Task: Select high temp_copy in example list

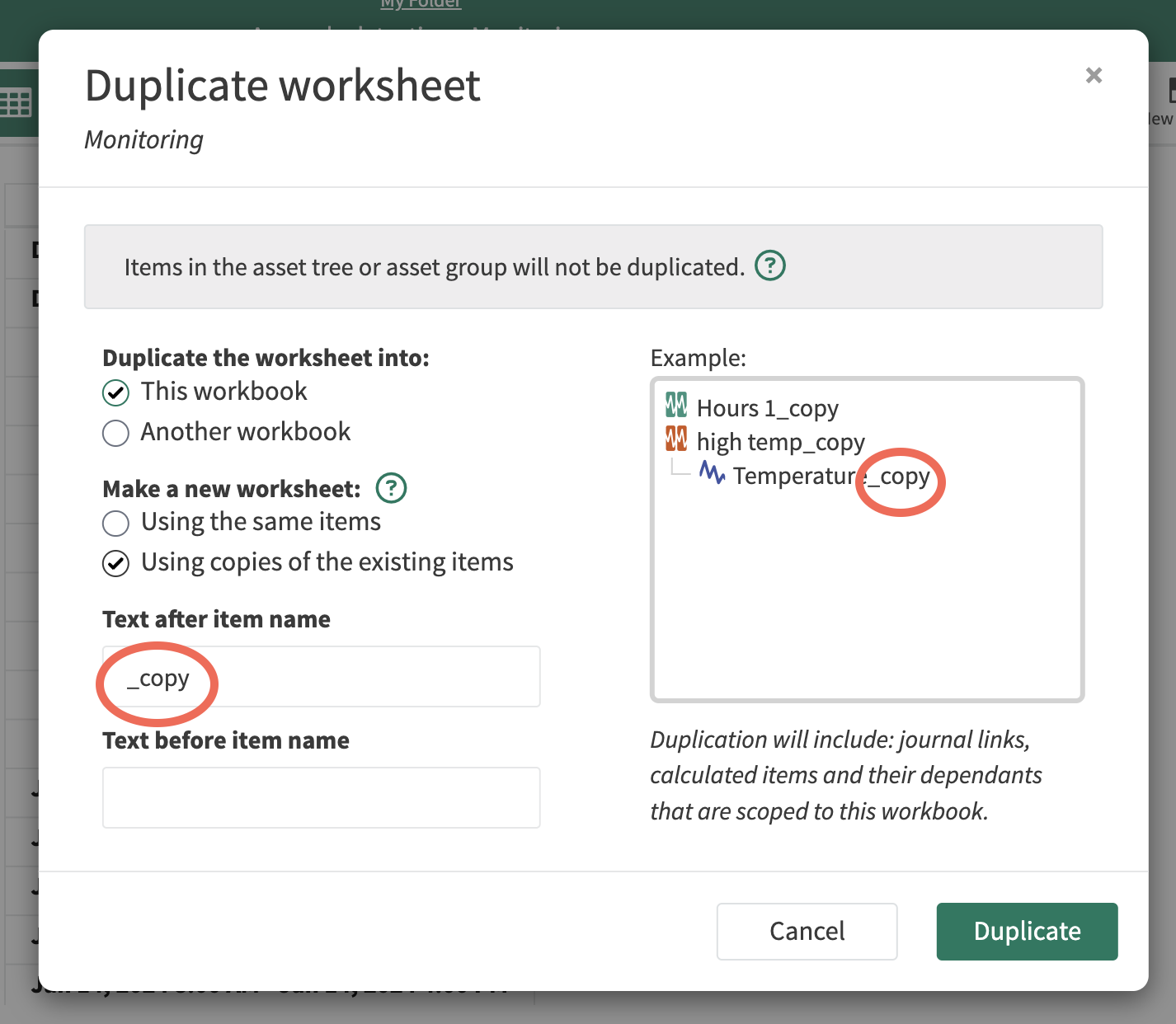Action: 780,442
